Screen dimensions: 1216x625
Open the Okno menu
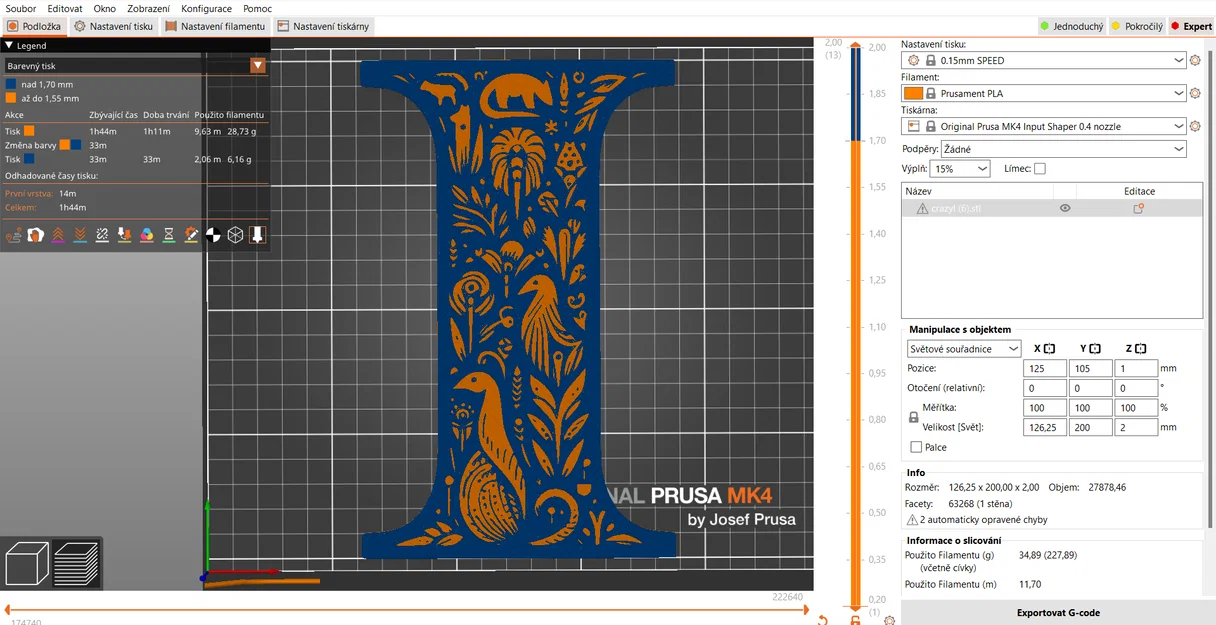105,8
